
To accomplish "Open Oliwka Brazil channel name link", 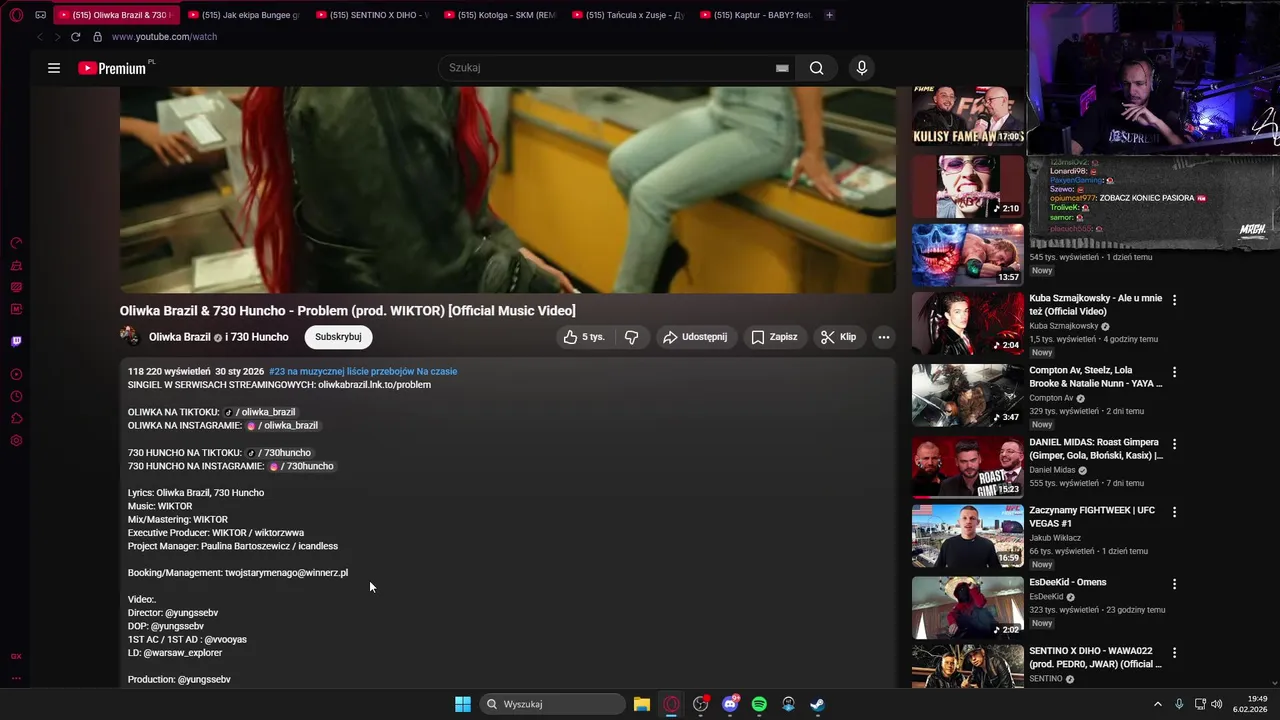I will tap(180, 337).
